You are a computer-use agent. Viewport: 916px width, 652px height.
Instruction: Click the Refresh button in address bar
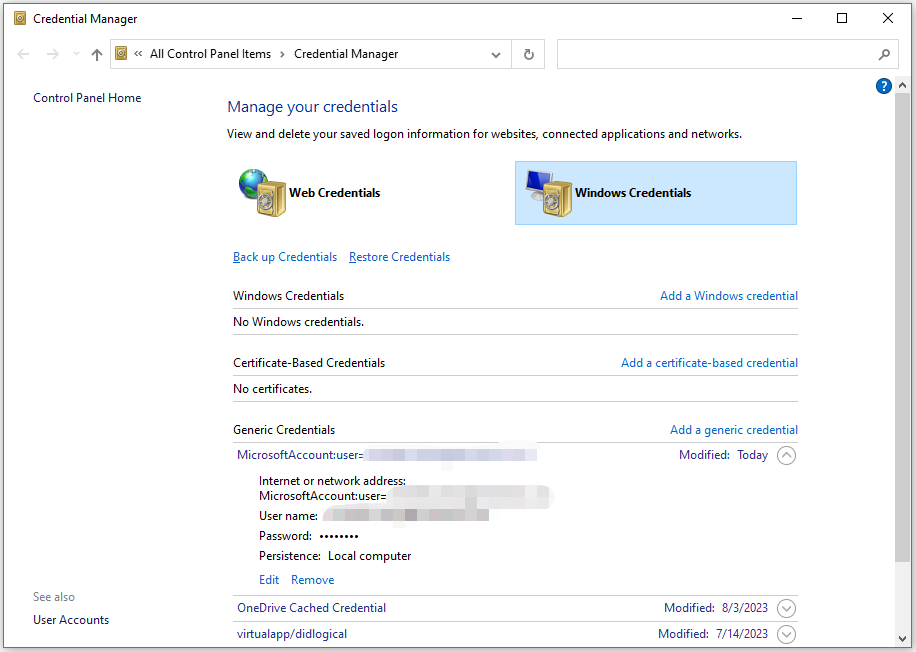pos(528,54)
